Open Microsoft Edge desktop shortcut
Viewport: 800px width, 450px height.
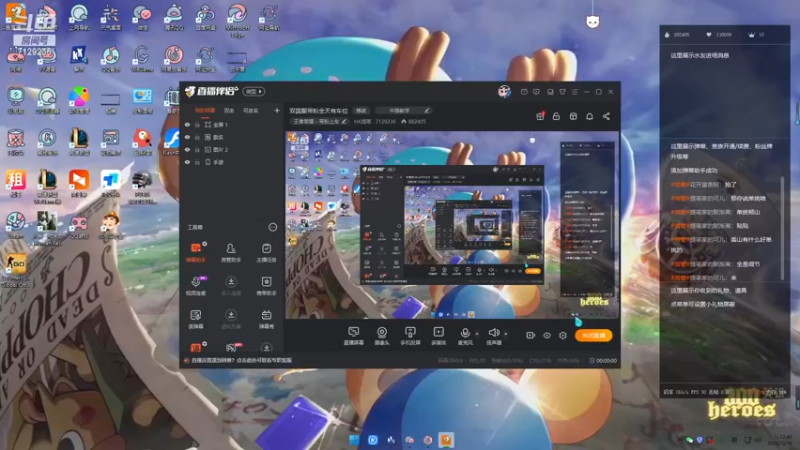(x=237, y=19)
